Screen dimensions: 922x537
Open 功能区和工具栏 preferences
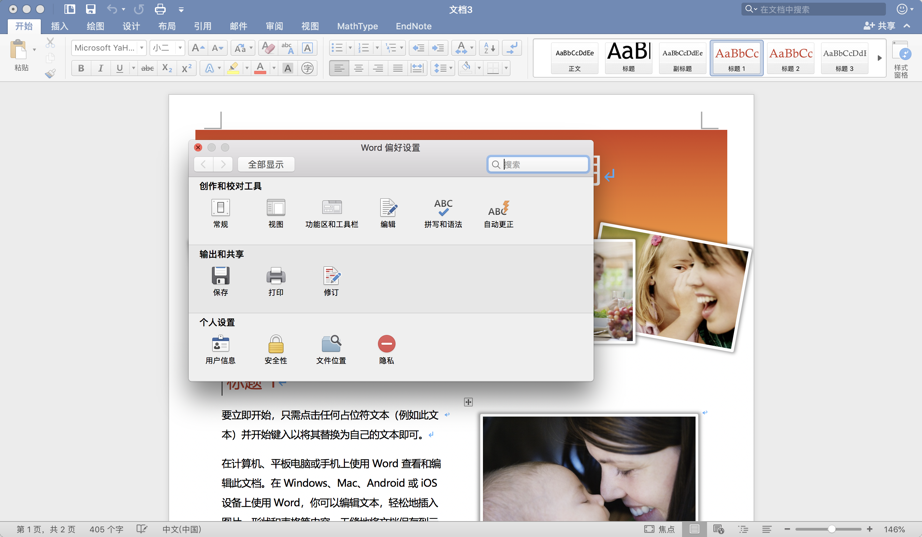[332, 213]
